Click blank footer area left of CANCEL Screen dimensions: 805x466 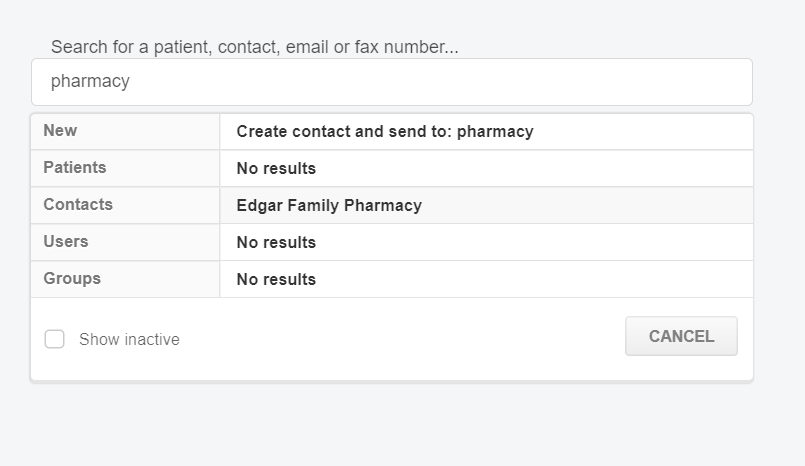click(x=400, y=339)
